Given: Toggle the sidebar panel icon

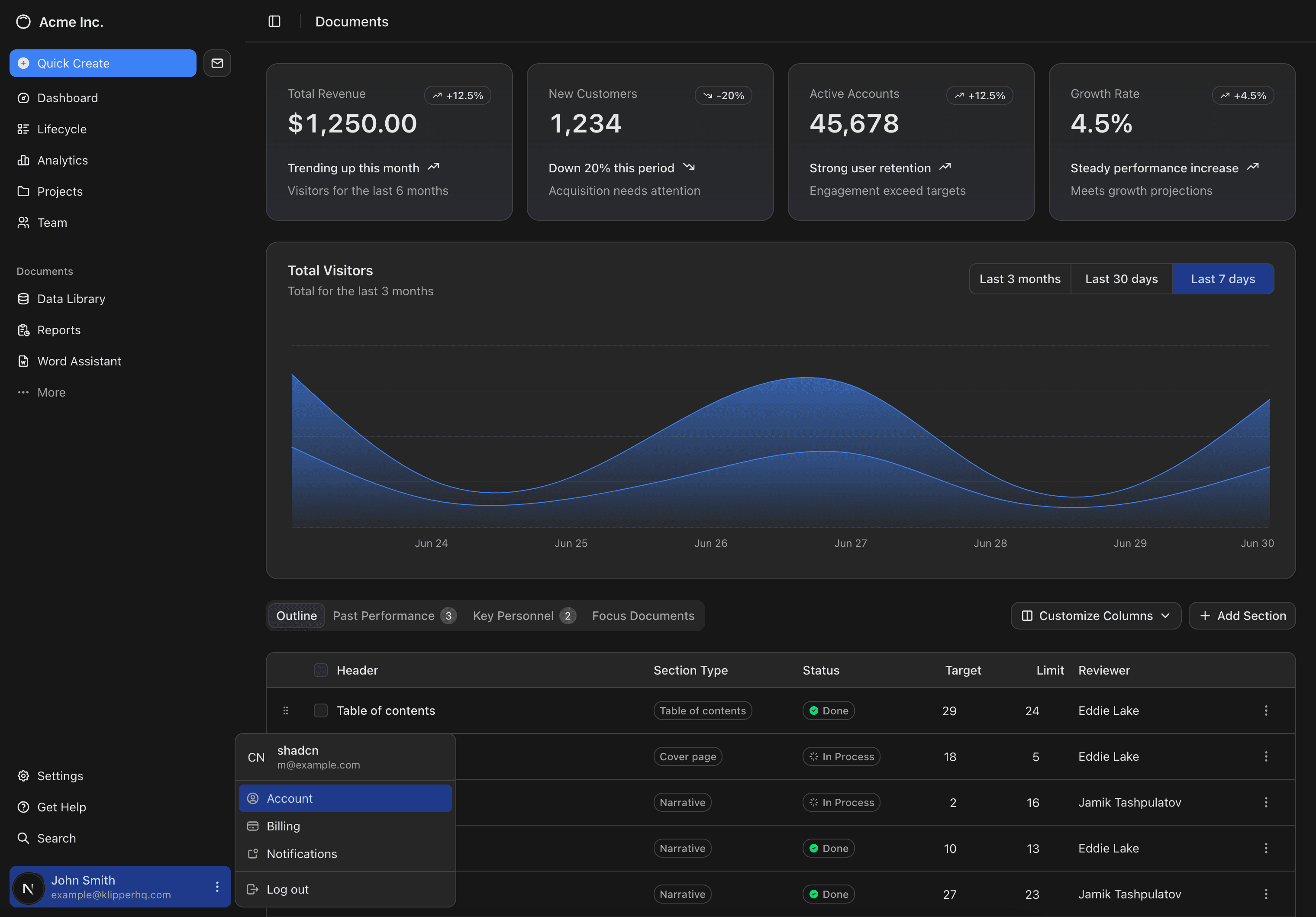Looking at the screenshot, I should click(x=274, y=21).
